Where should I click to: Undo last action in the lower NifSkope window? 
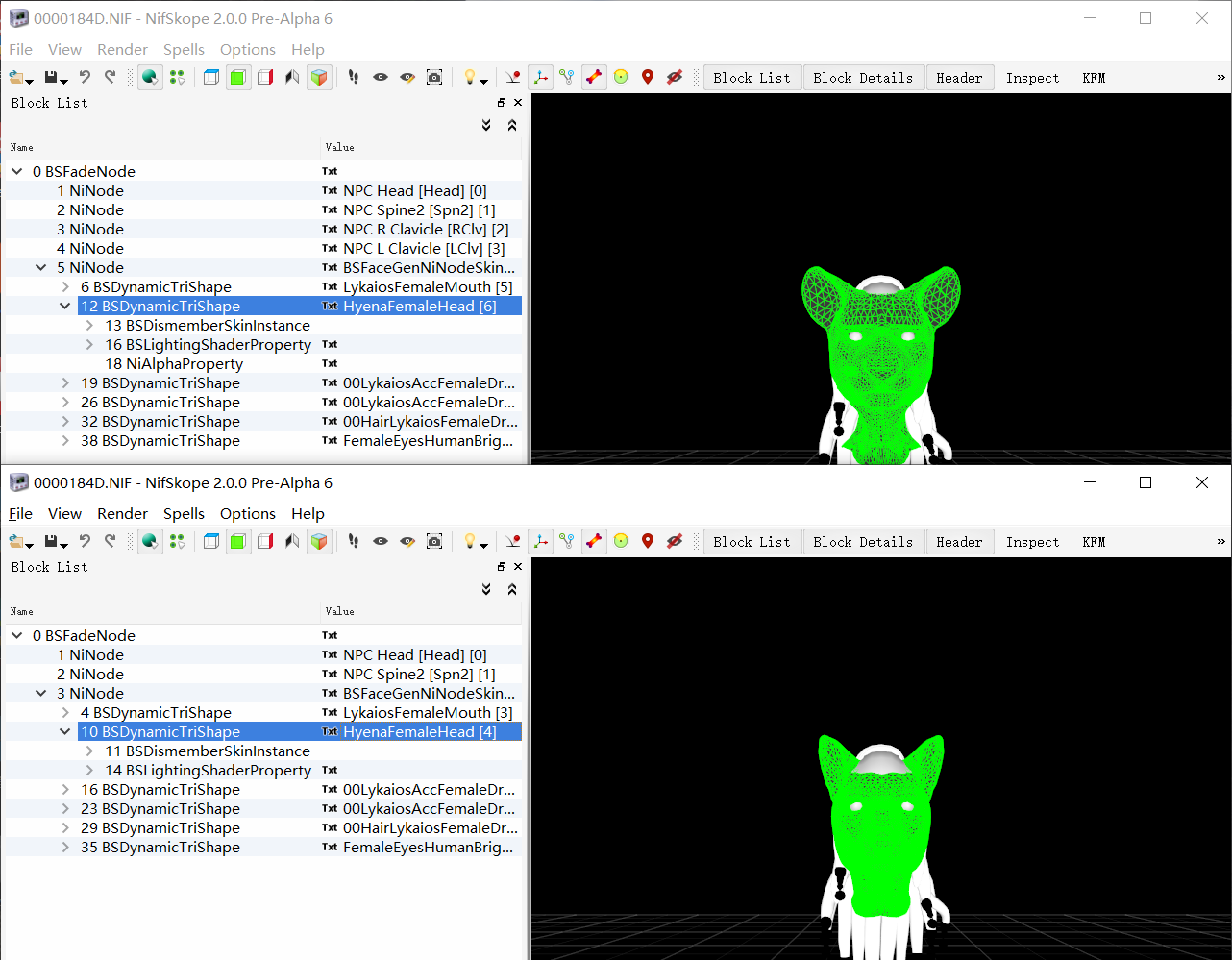[85, 542]
